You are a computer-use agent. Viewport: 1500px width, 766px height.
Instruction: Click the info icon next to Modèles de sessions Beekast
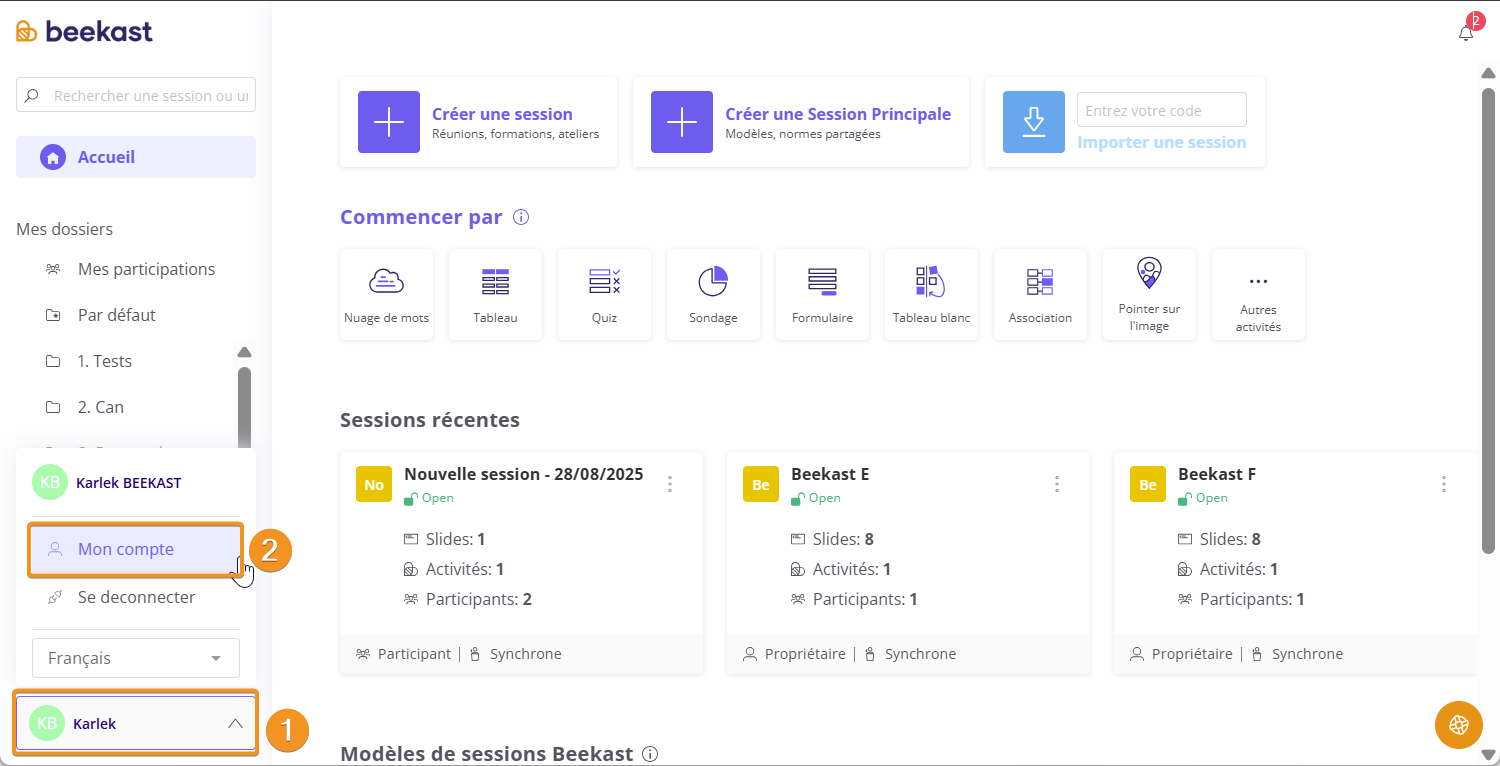point(650,754)
